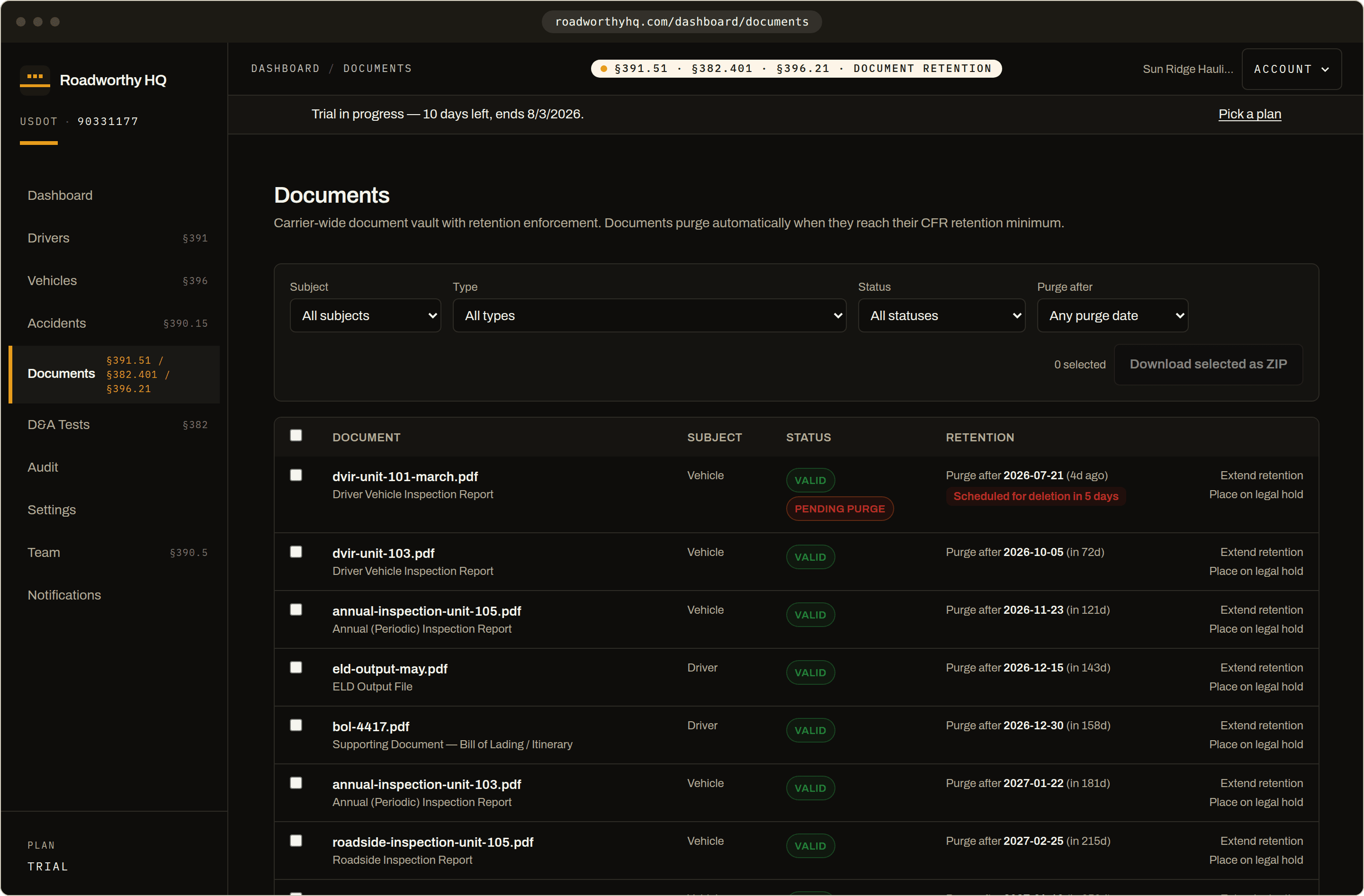Image resolution: width=1364 pixels, height=896 pixels.
Task: Check annual-inspection-unit-103.pdf checkbox
Action: pyautogui.click(x=296, y=783)
